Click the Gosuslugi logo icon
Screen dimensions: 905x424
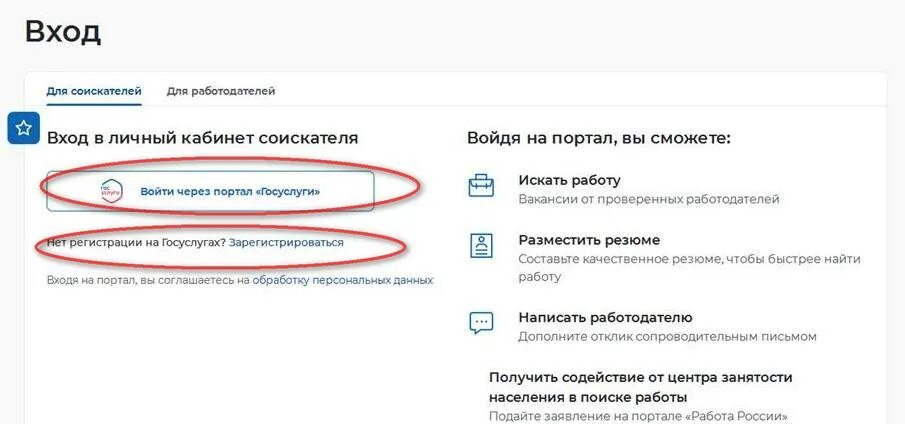coord(111,192)
